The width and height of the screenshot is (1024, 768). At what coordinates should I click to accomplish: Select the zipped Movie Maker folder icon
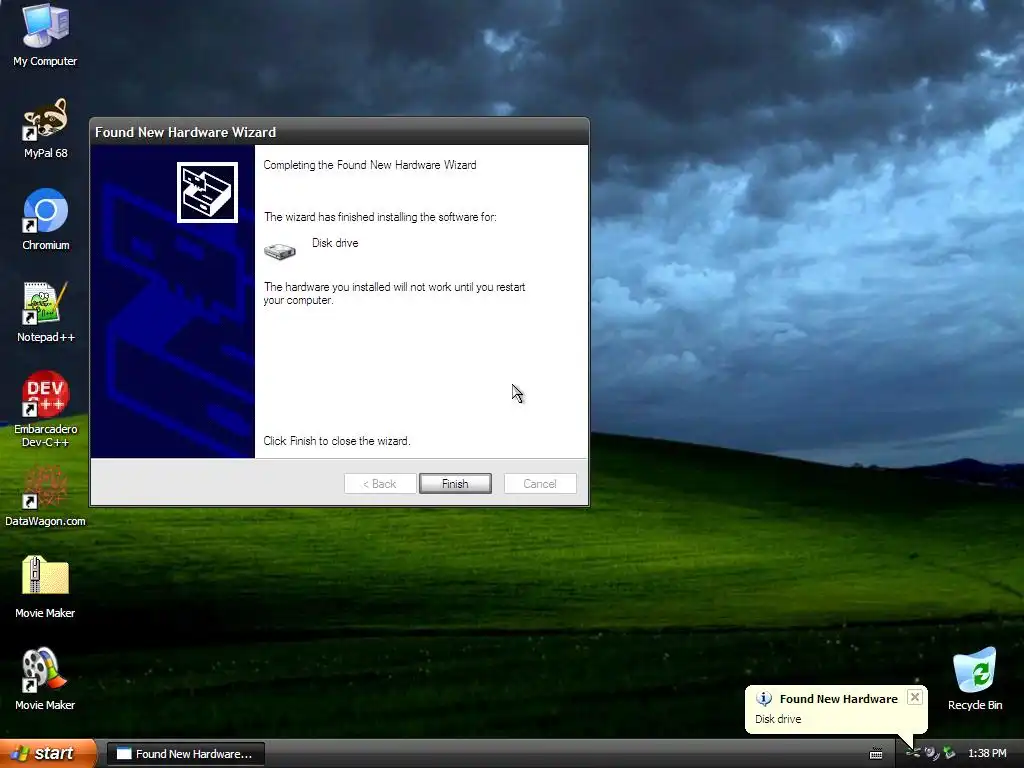click(x=45, y=586)
